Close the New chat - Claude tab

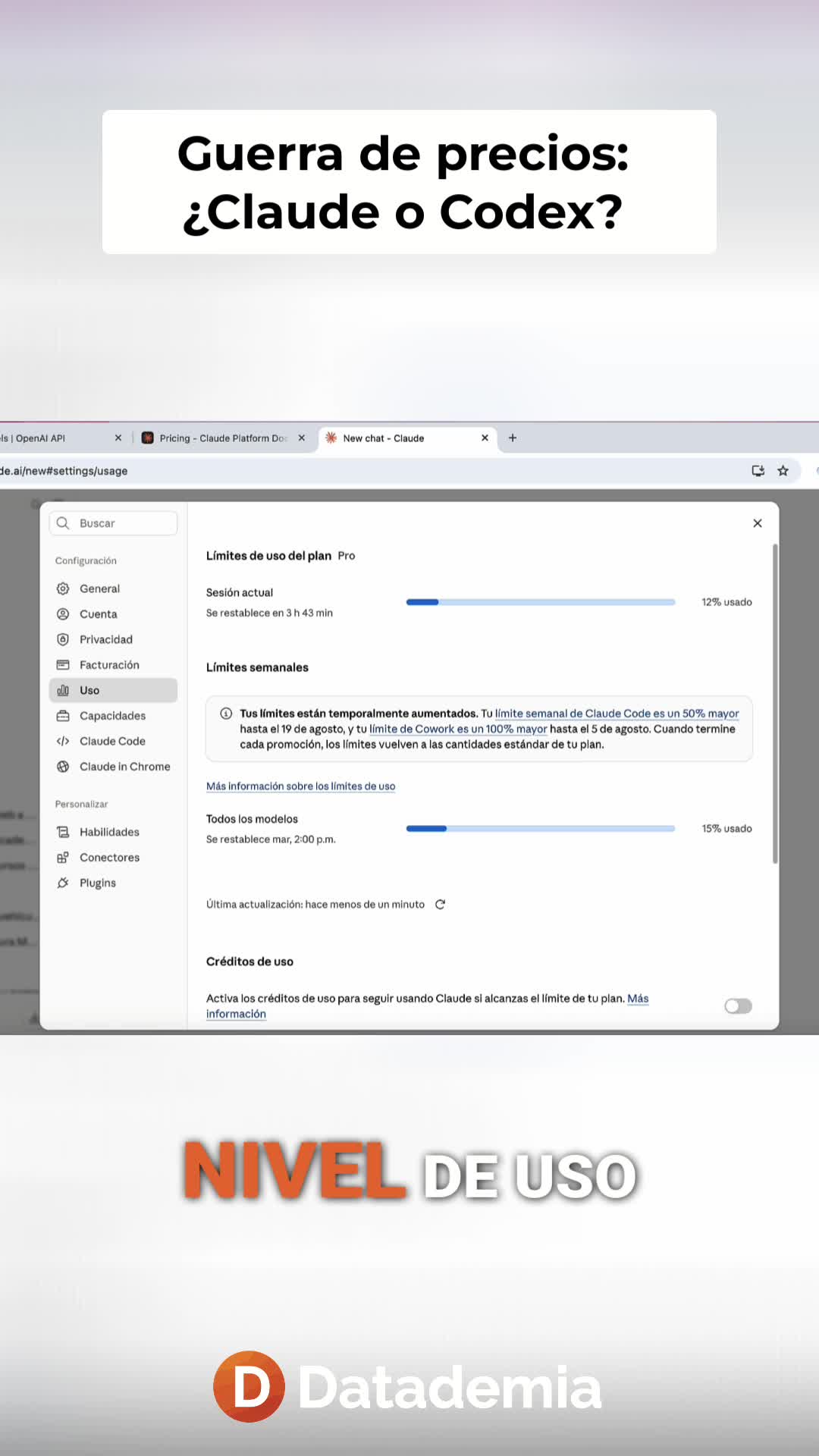tap(485, 438)
